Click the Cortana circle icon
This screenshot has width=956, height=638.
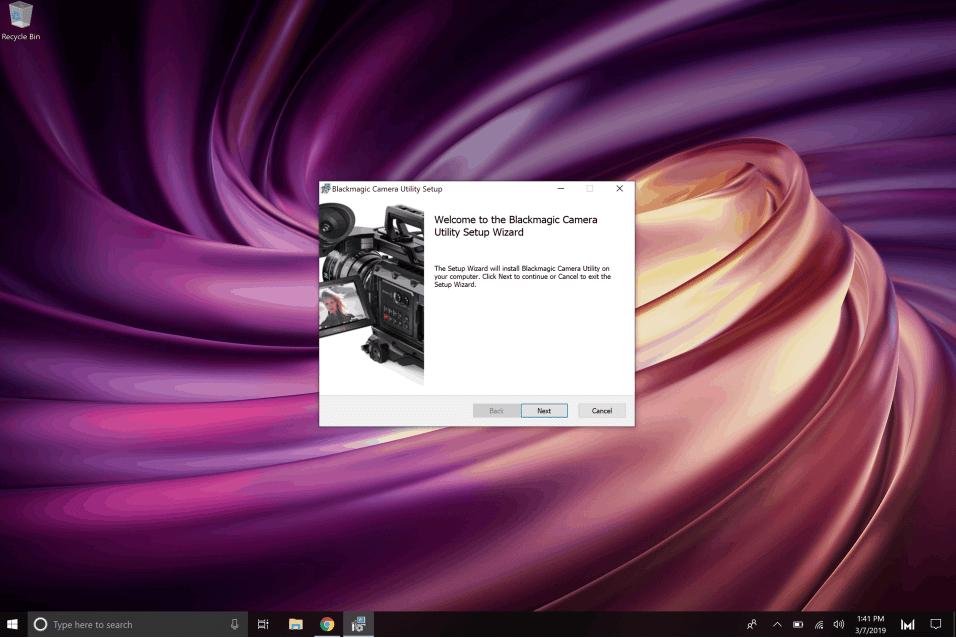click(x=40, y=624)
